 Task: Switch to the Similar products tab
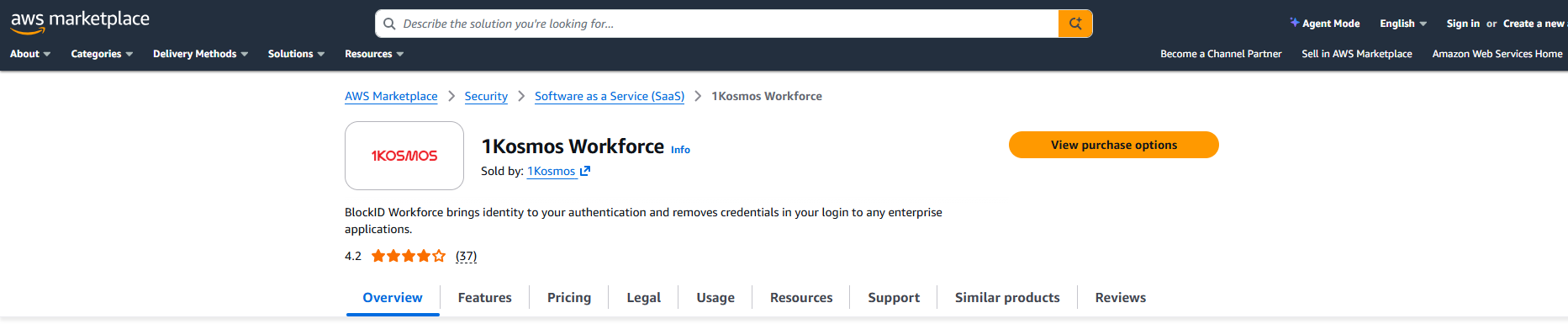click(1007, 298)
